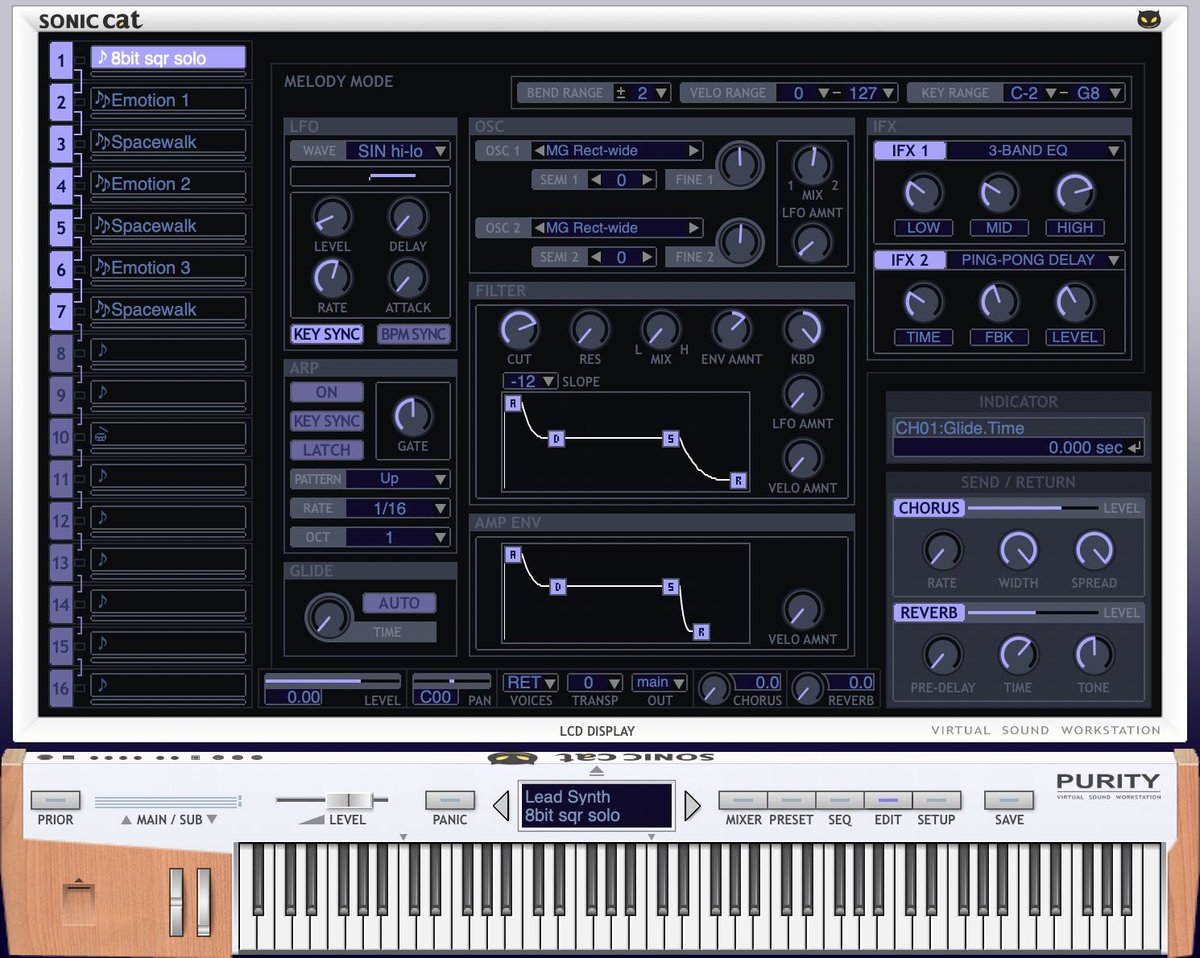The image size is (1200, 958).
Task: Click the filter ENV AMNT knob
Action: (731, 330)
